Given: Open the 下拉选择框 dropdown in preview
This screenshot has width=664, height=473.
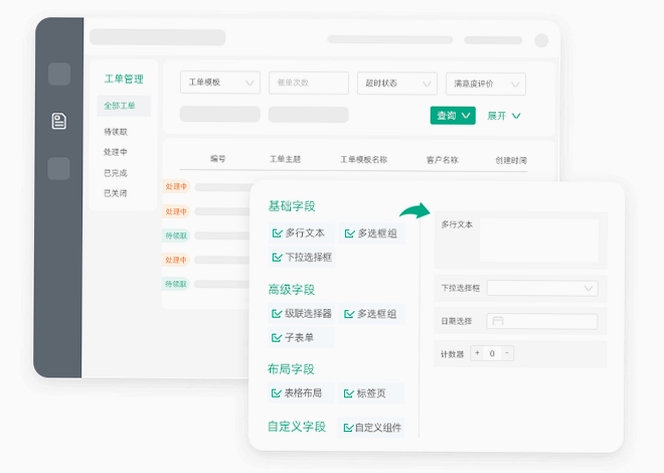Looking at the screenshot, I should click(542, 288).
